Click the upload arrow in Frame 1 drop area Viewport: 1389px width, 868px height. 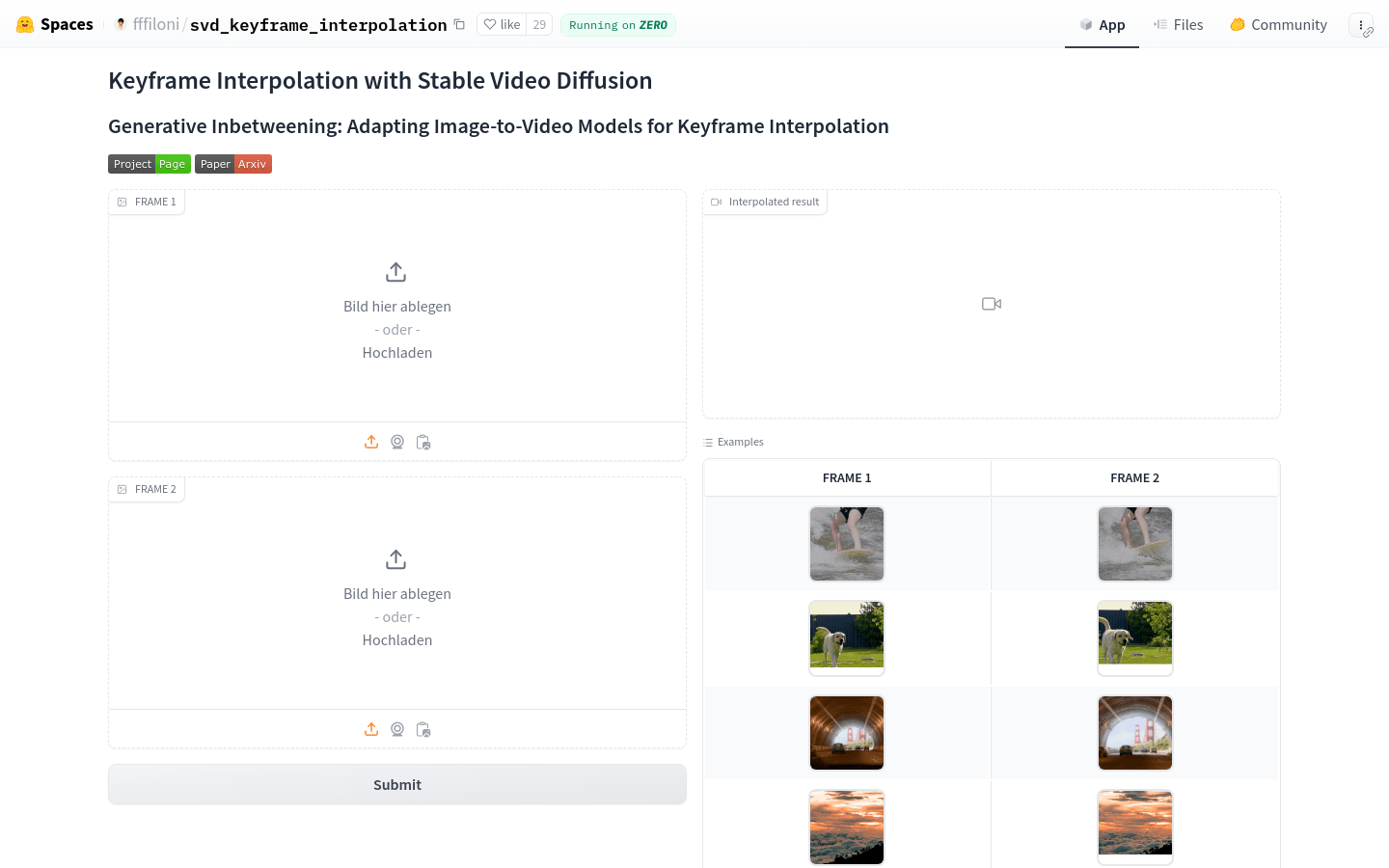395,272
